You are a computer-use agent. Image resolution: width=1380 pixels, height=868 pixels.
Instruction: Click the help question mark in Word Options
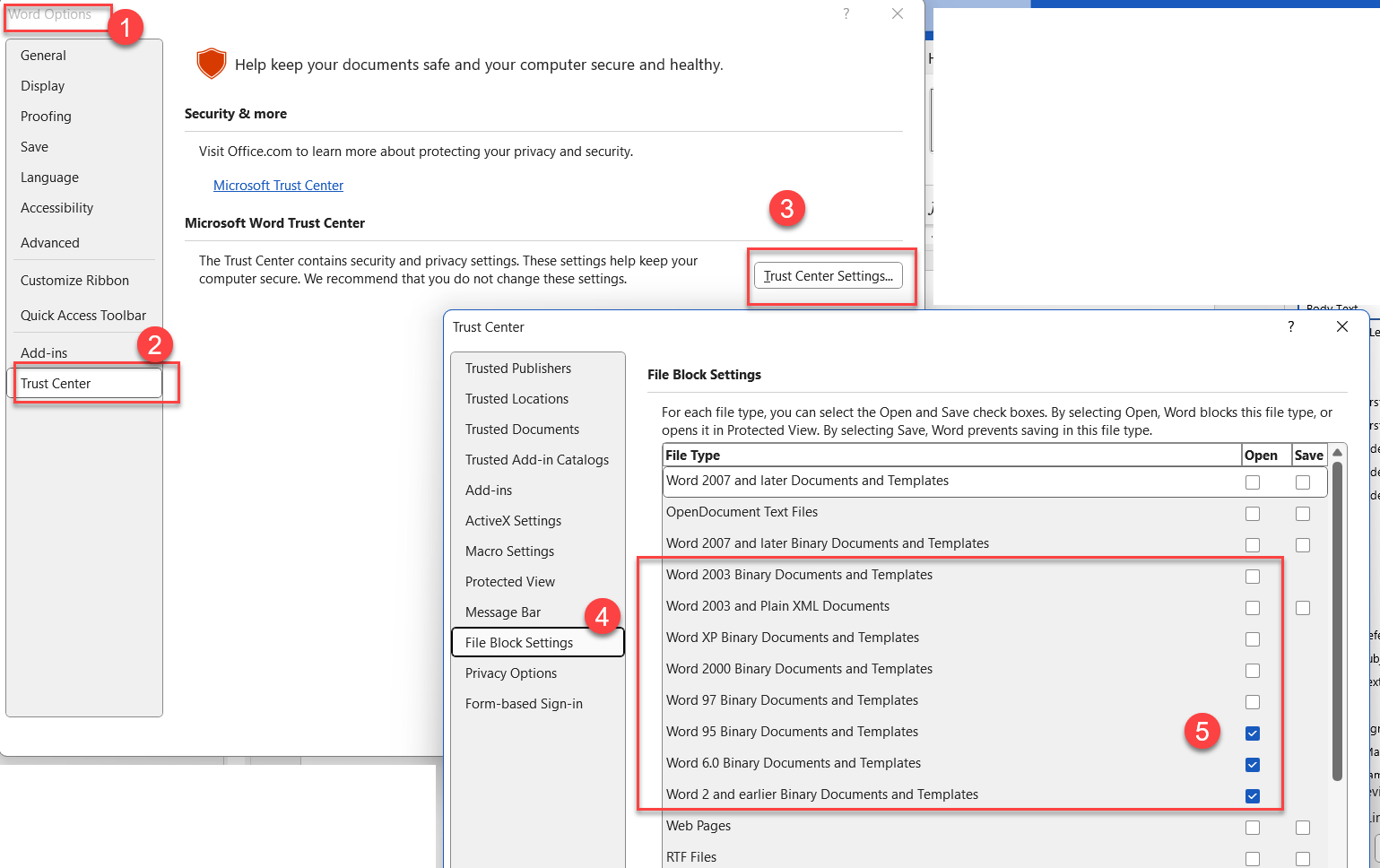tap(846, 13)
